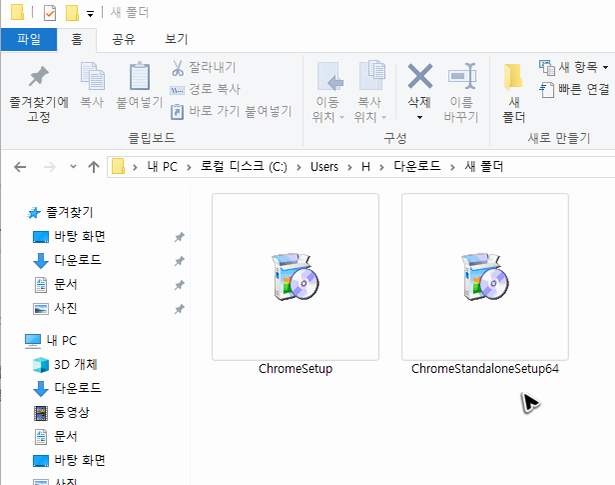
Task: Choose Paste shortcut (바로 가기 붙여넣기)
Action: click(231, 111)
